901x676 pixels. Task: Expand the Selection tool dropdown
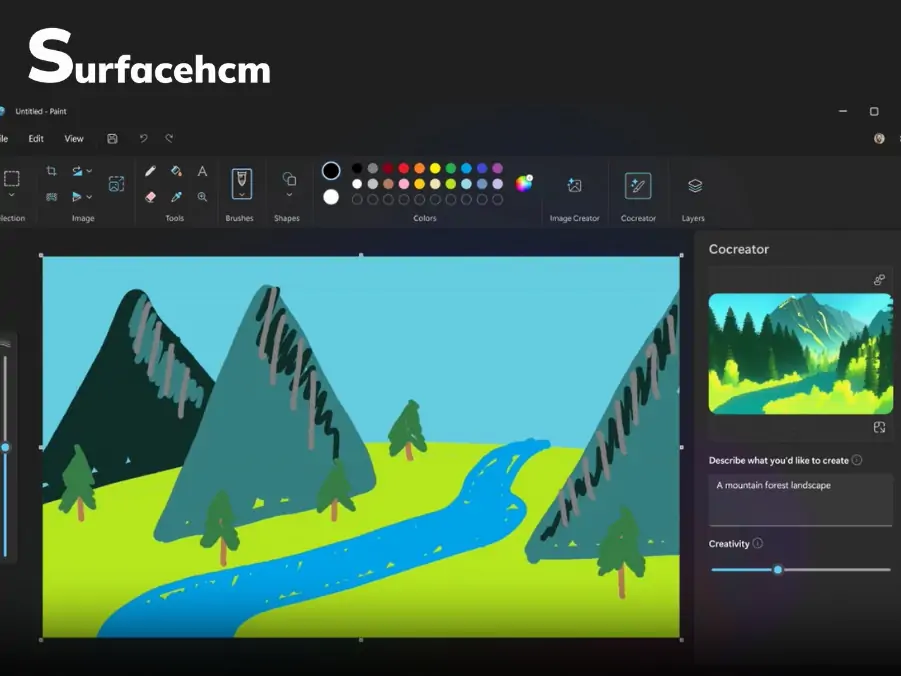coord(12,196)
